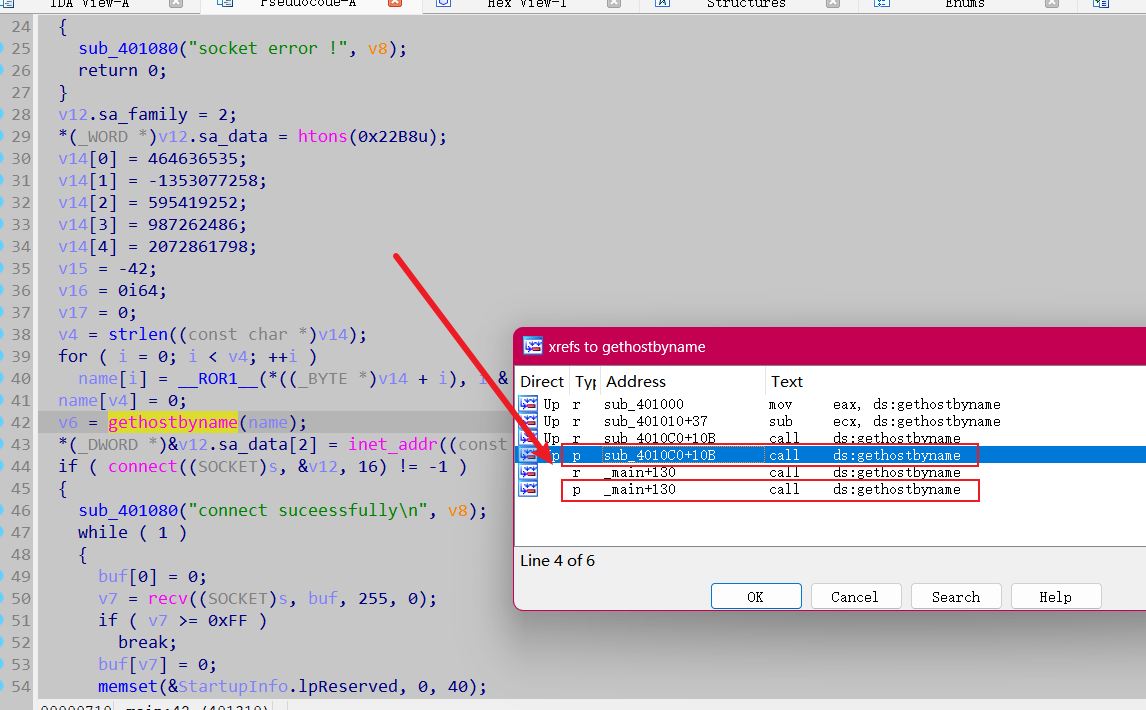The width and height of the screenshot is (1146, 710).
Task: Select the p-type _main+130 xref row
Action: pyautogui.click(x=831, y=489)
